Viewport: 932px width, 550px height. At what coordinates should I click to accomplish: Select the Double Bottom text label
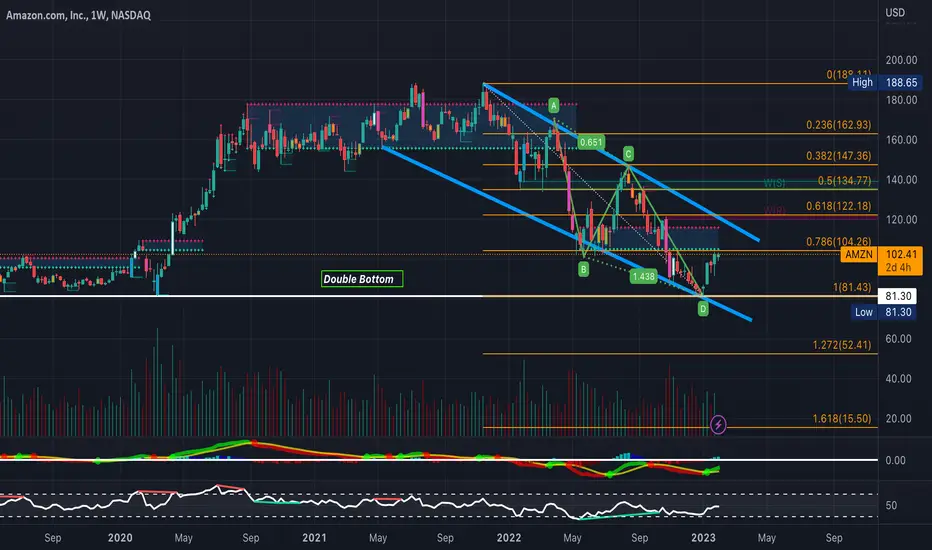click(x=362, y=279)
